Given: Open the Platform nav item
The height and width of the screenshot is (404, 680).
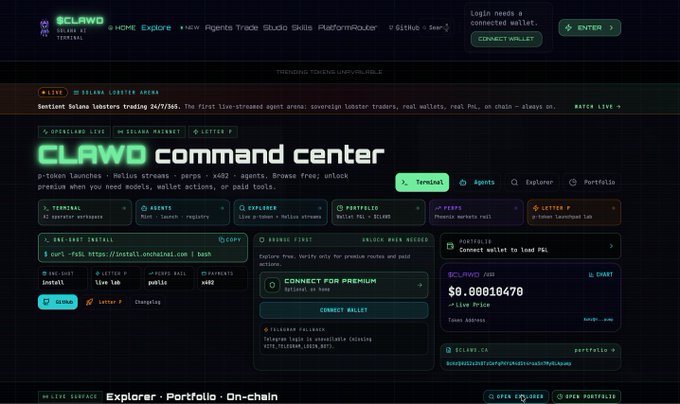Looking at the screenshot, I should click(x=334, y=28).
